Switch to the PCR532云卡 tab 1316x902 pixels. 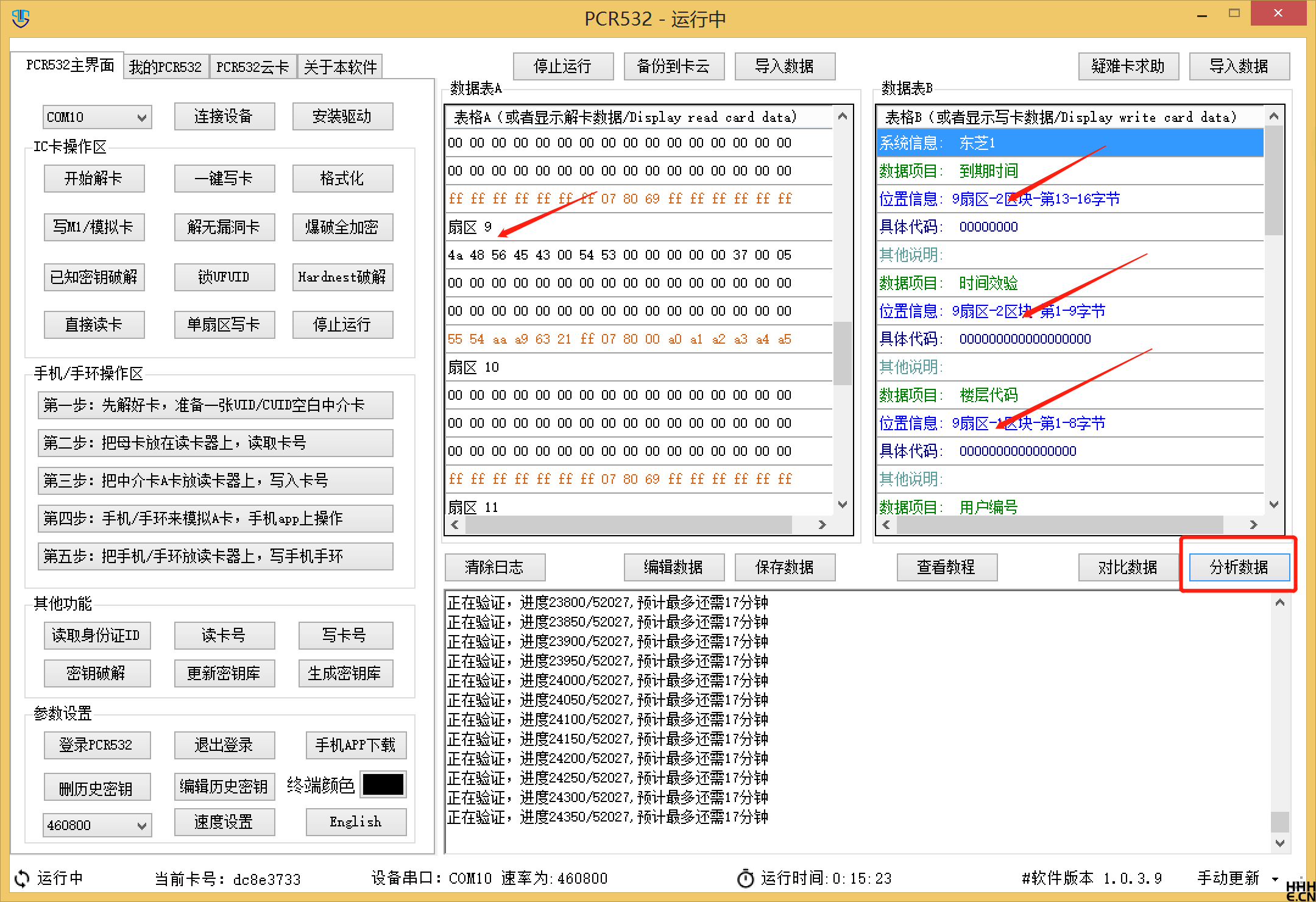253,66
